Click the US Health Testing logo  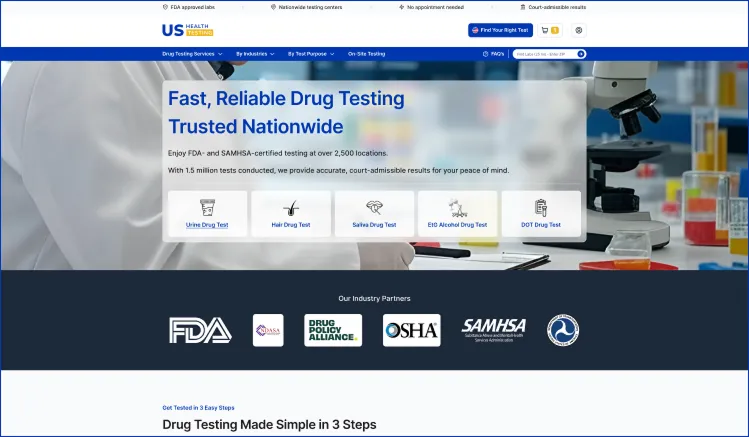188,30
